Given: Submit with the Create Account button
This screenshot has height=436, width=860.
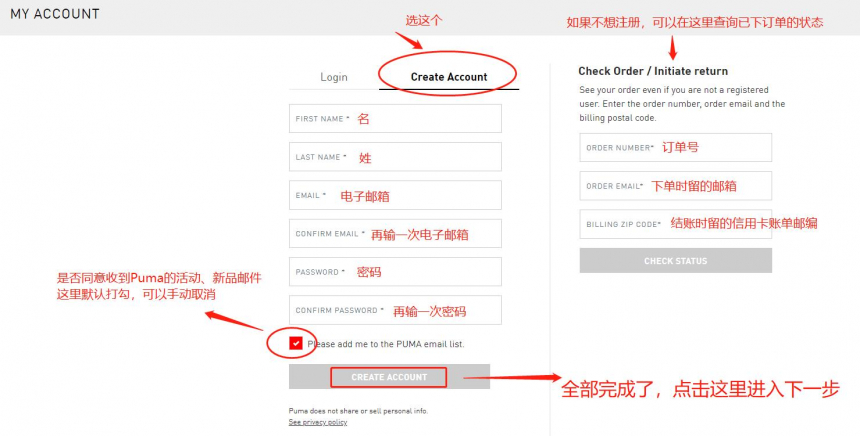Looking at the screenshot, I should pyautogui.click(x=389, y=377).
